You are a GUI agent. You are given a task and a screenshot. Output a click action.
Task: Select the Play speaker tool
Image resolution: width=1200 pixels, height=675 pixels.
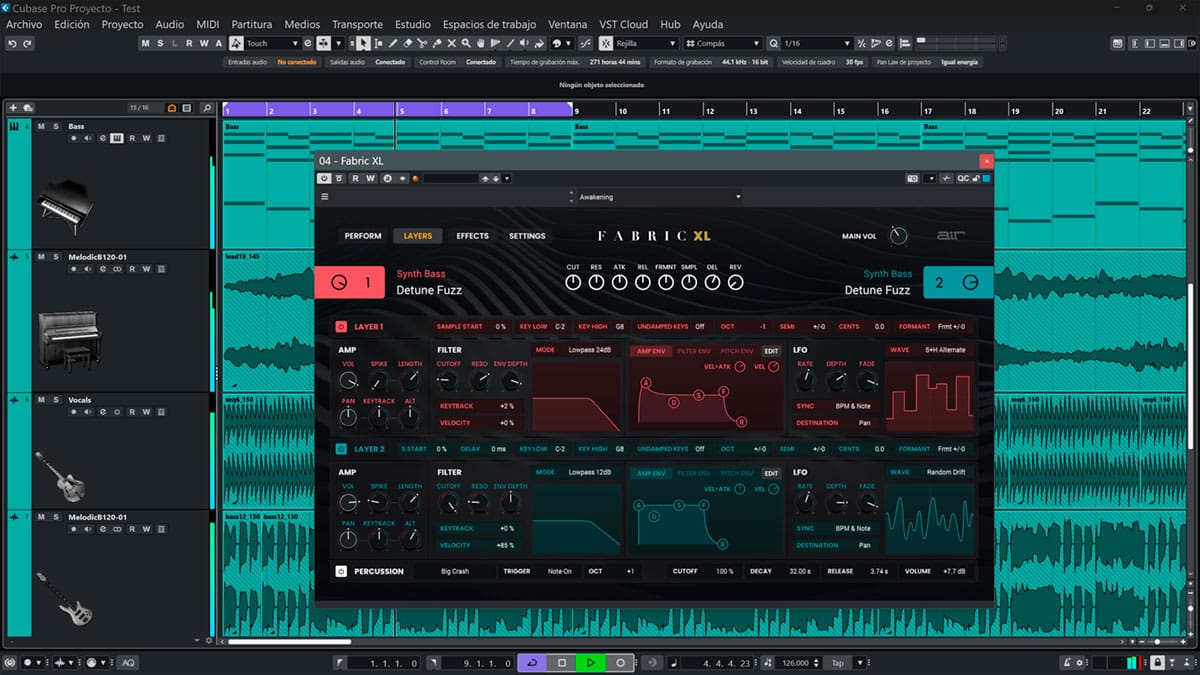[525, 43]
